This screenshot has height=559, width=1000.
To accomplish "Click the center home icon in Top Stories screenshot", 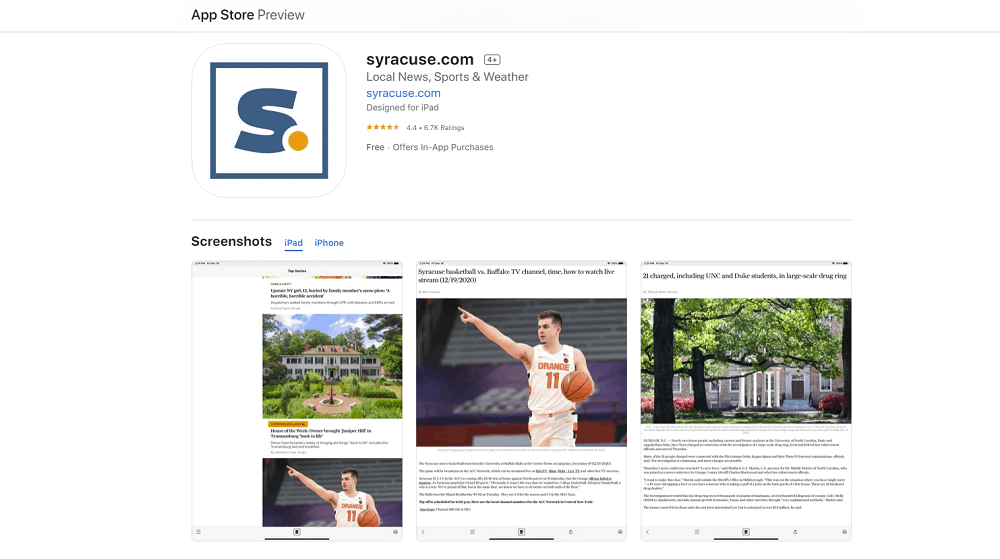I will coord(297,532).
